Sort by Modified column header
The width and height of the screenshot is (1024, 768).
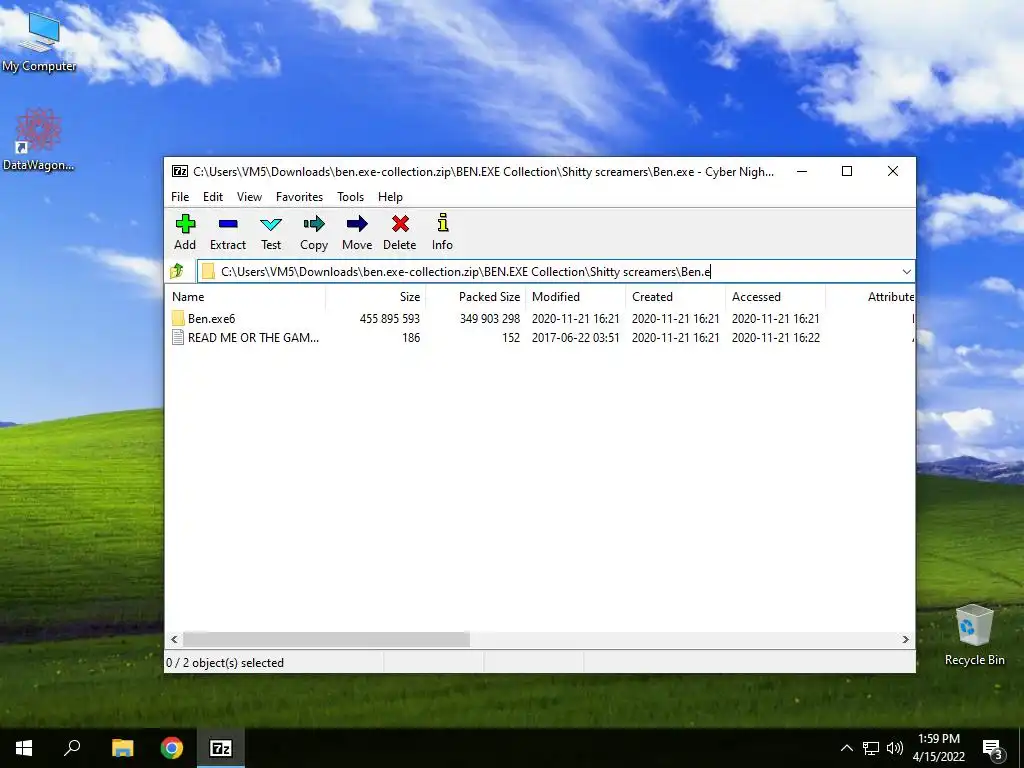(x=577, y=296)
